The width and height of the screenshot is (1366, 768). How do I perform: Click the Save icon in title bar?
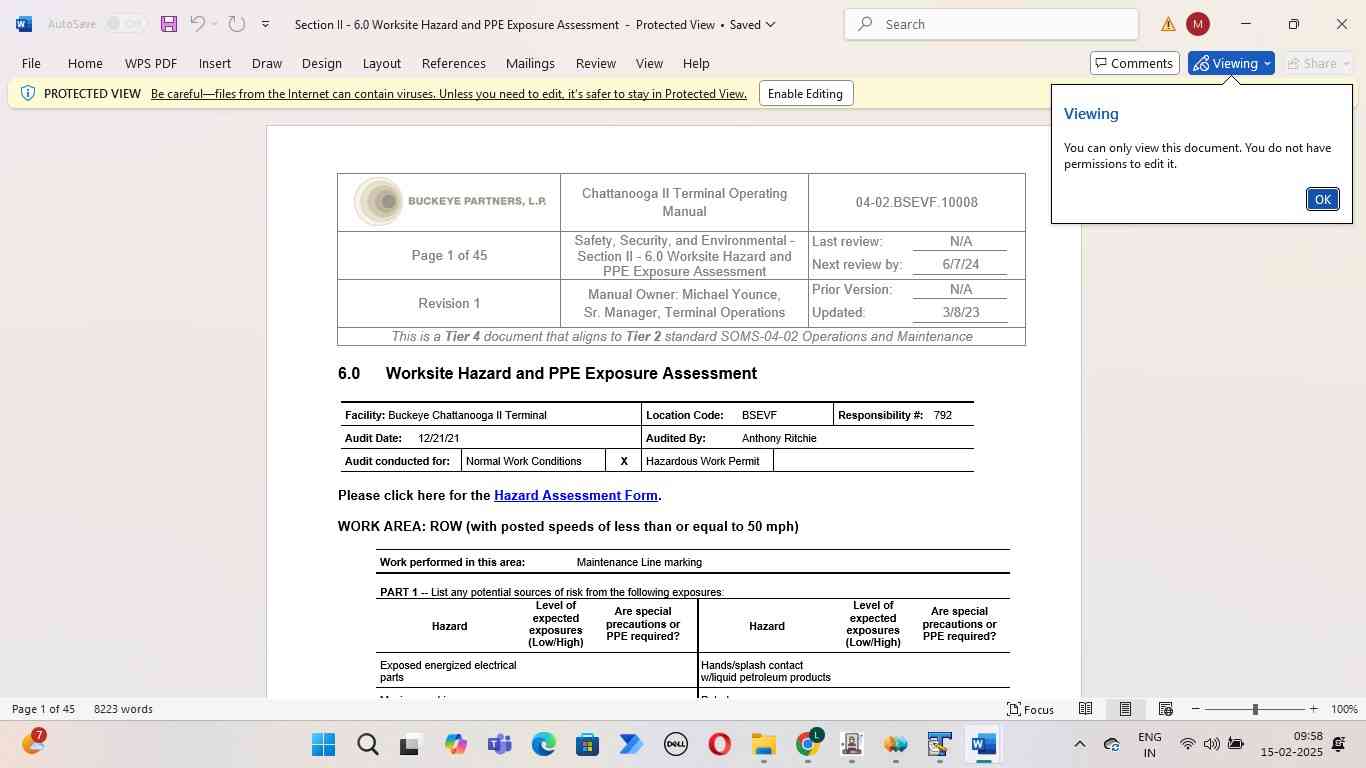pos(168,24)
